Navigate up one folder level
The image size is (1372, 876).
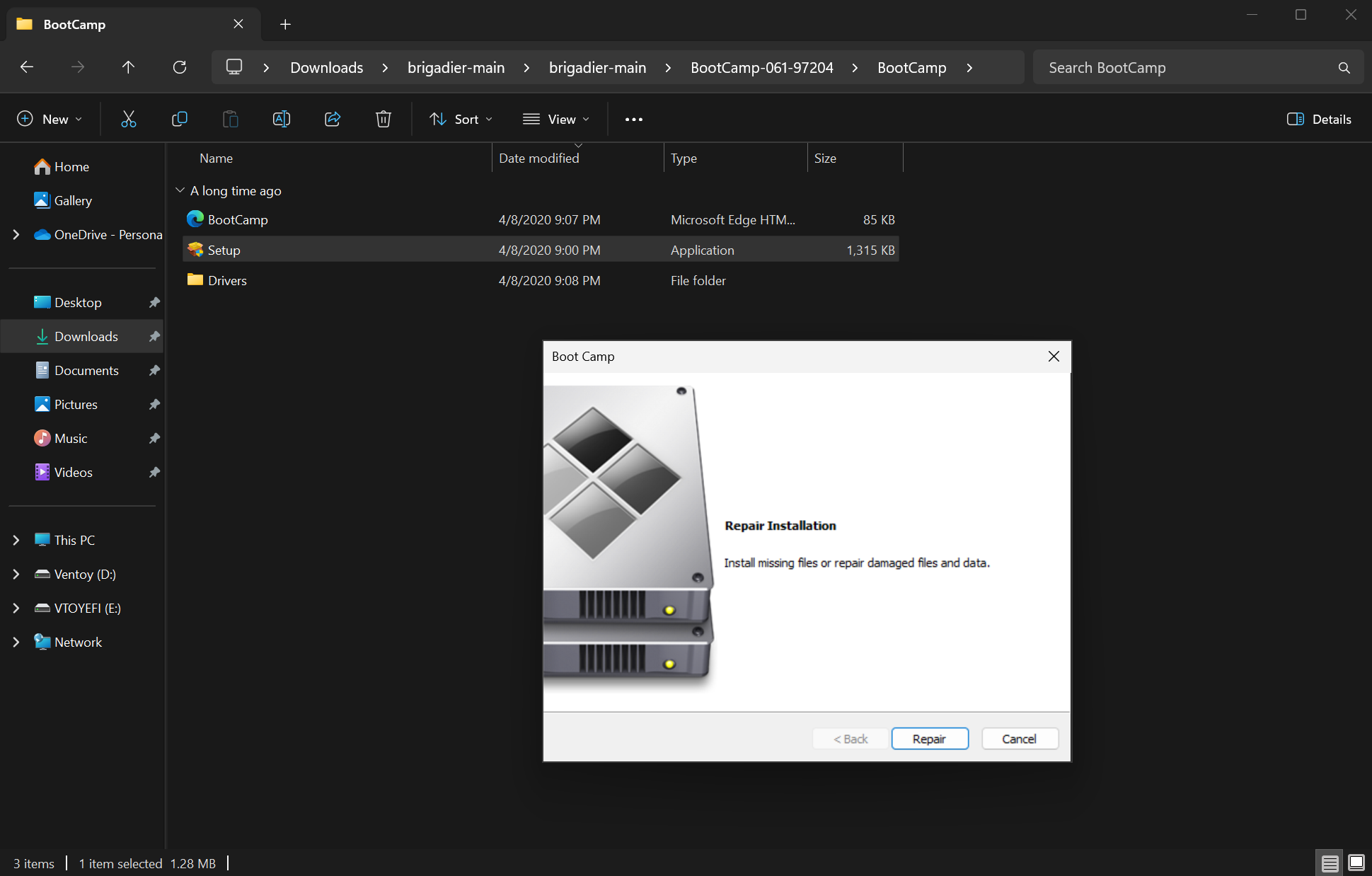click(128, 67)
